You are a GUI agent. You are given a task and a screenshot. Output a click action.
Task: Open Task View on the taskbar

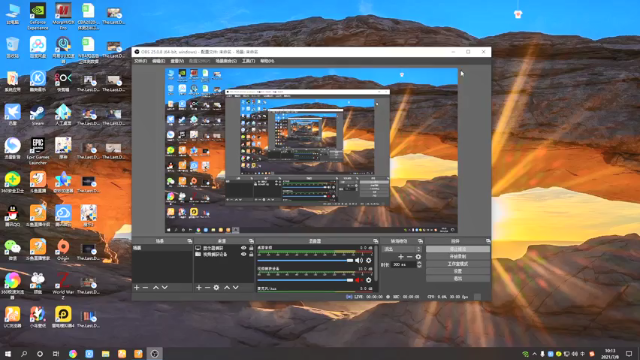[56, 354]
